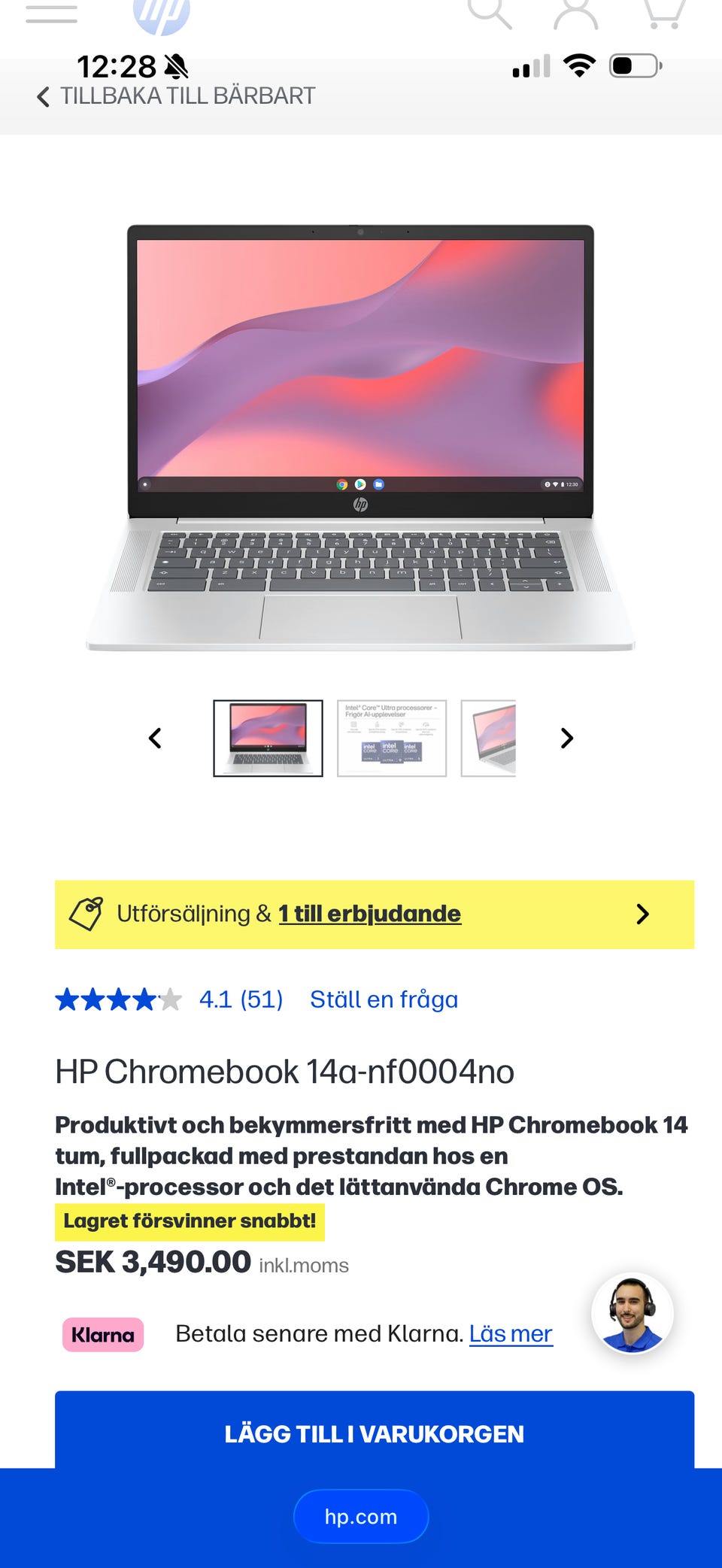
Task: Open search with the magnifier icon
Action: point(490,13)
